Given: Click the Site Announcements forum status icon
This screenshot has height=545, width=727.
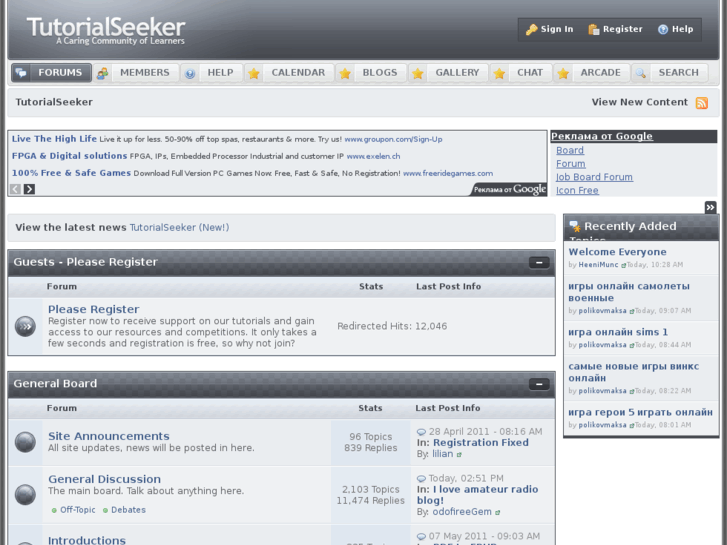Looking at the screenshot, I should coord(26,442).
